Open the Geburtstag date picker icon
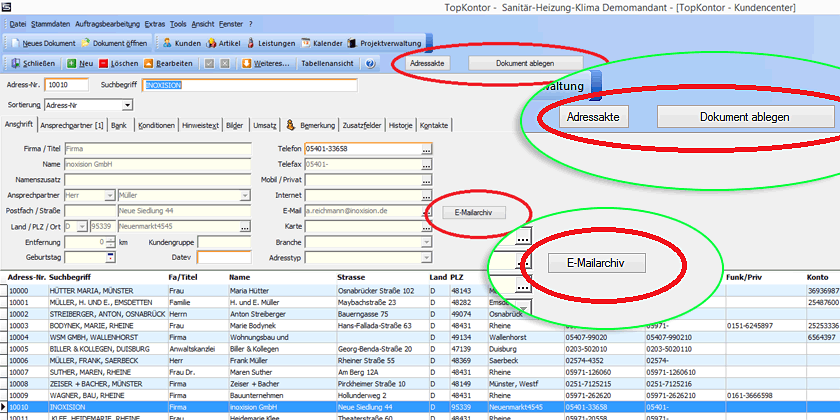 (110, 257)
